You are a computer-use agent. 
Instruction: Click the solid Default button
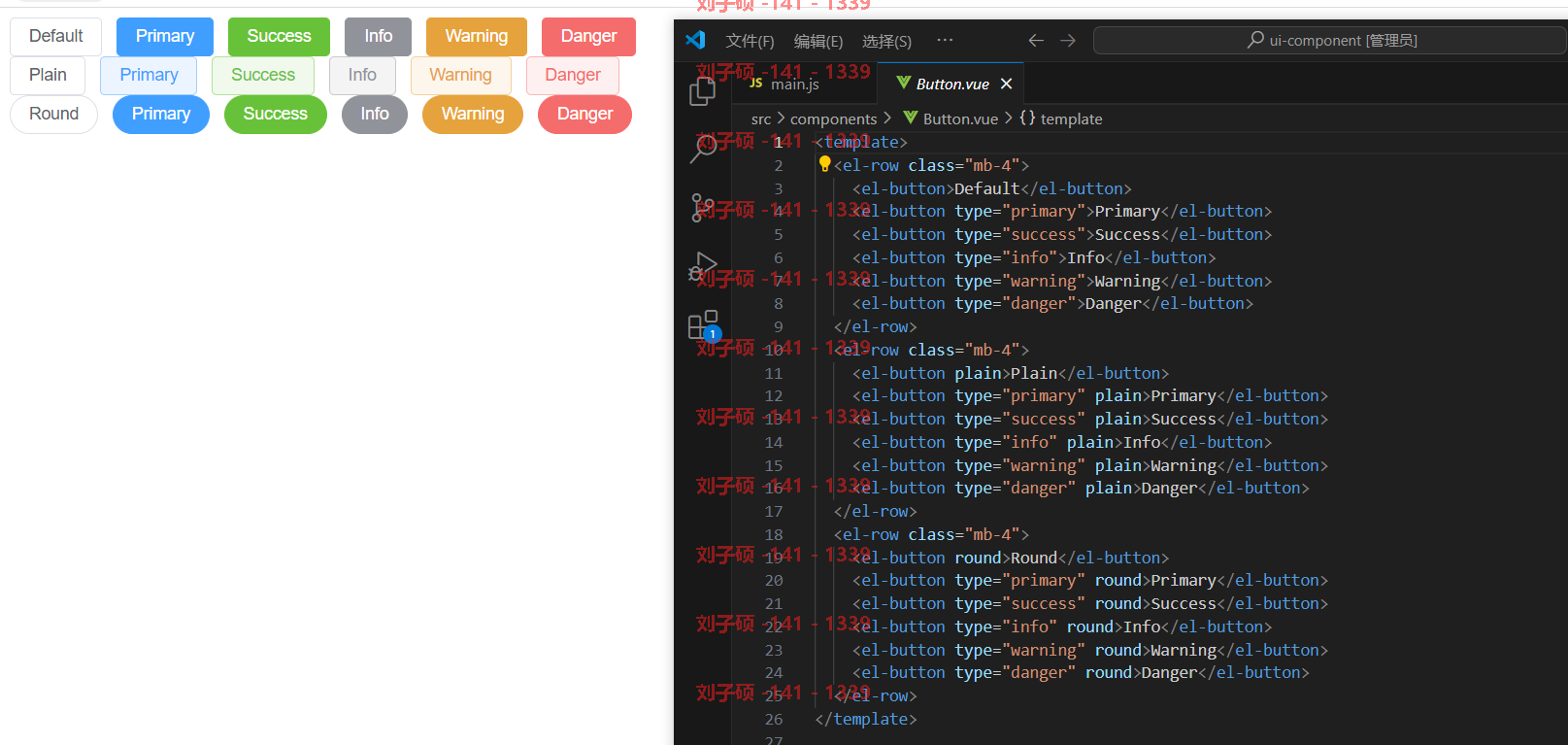[x=55, y=36]
